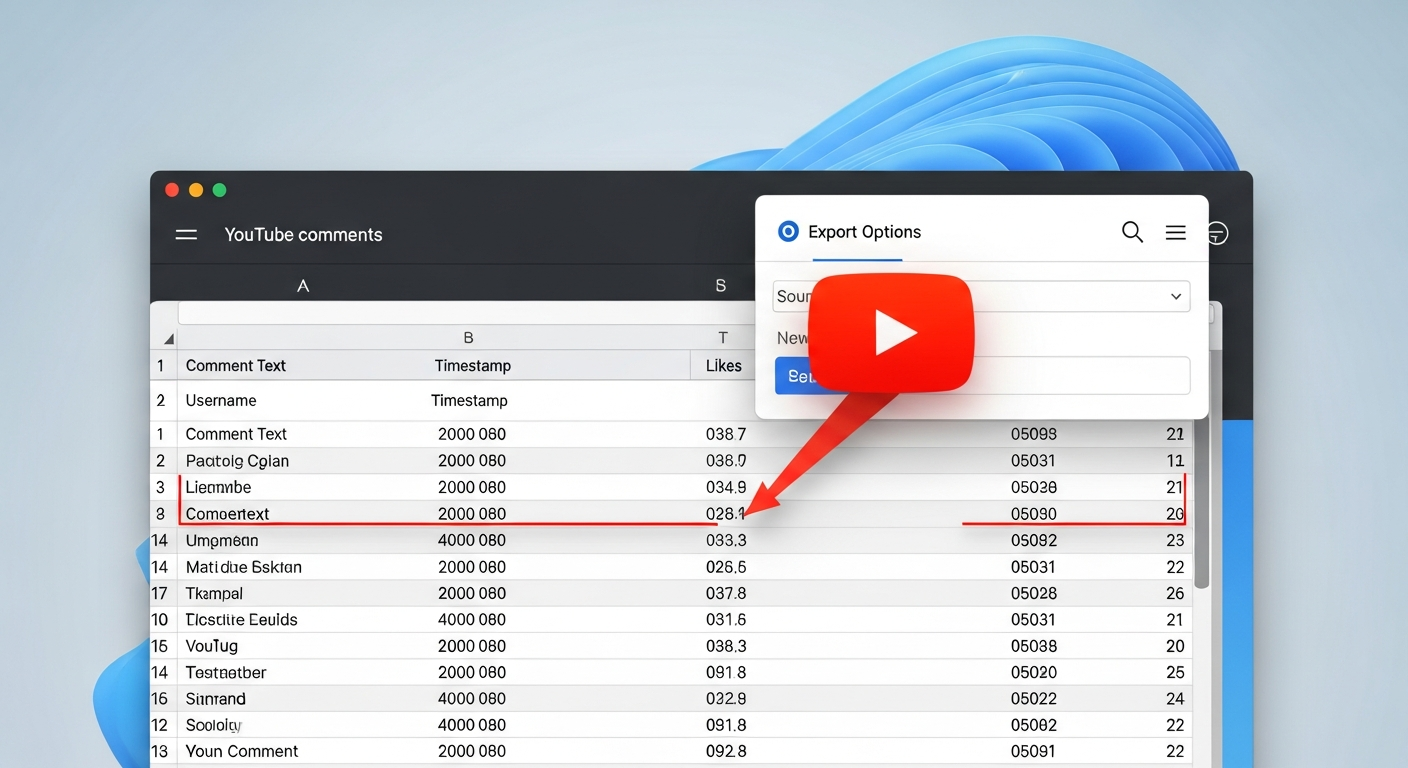This screenshot has width=1408, height=768.
Task: Select the Youn Comment cell
Action: [241, 752]
